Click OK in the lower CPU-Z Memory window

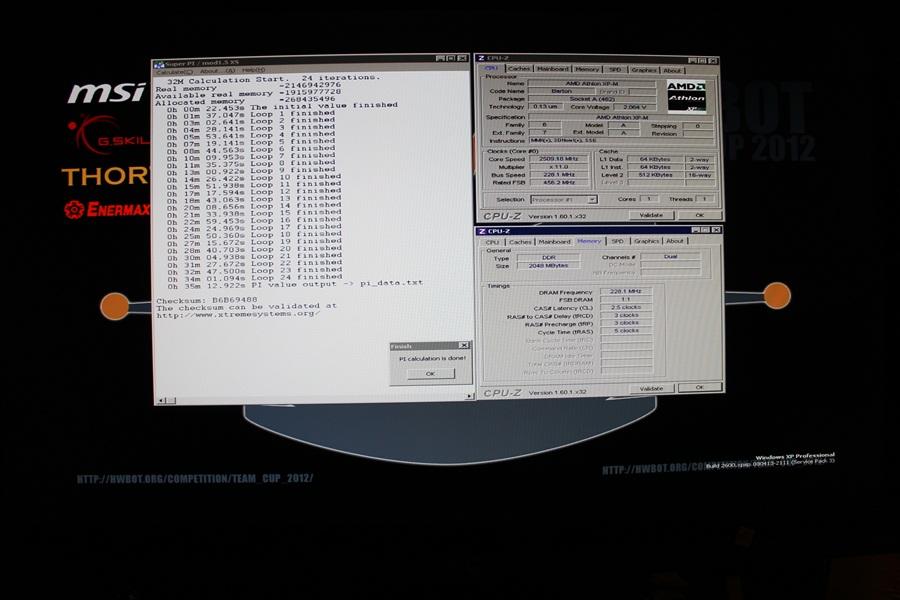699,388
